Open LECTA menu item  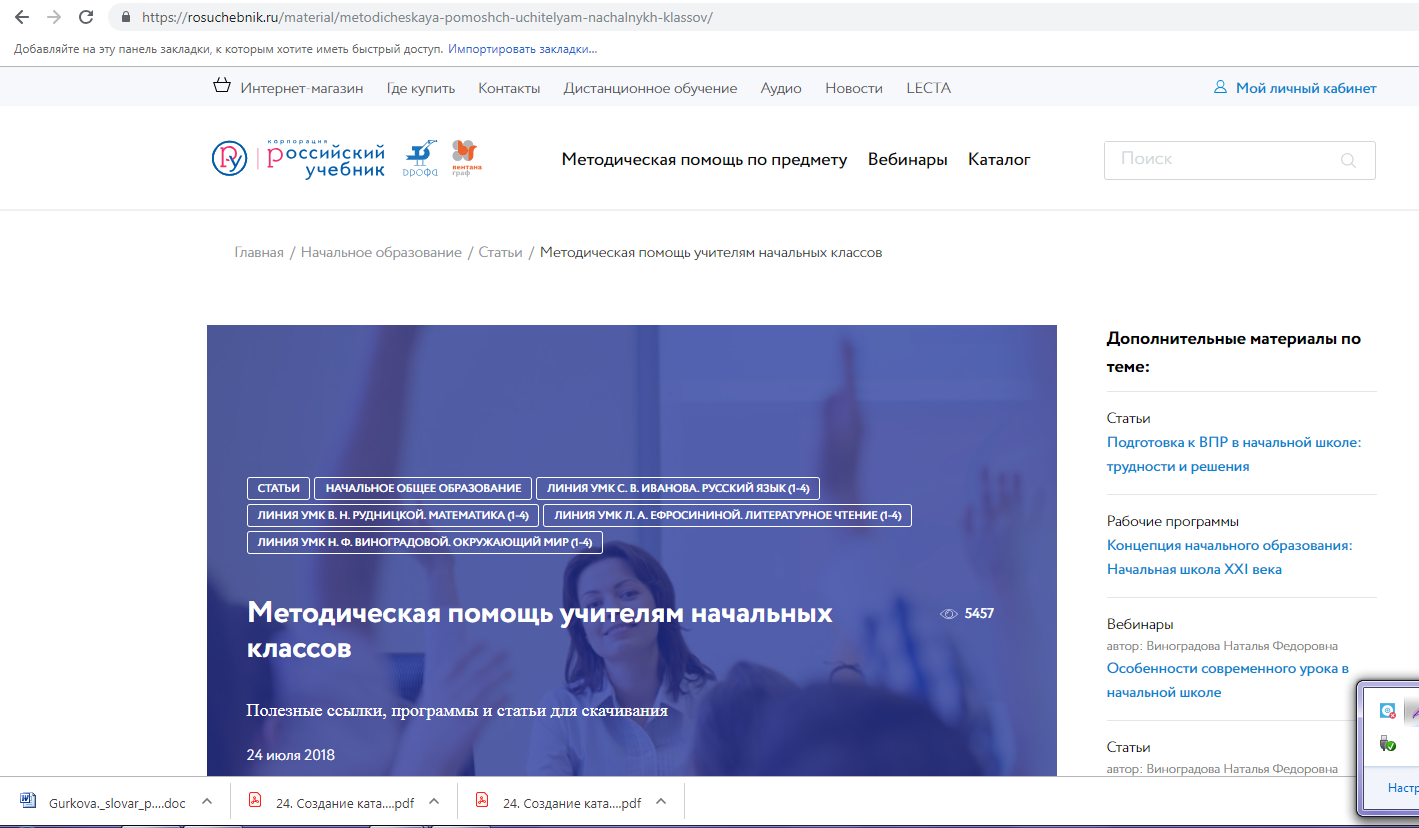[x=928, y=88]
